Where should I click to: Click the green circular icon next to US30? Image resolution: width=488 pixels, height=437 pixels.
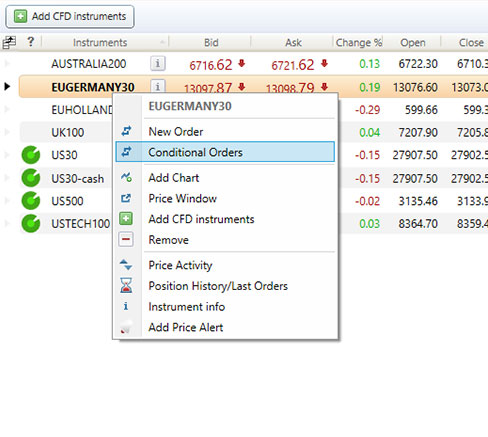click(x=31, y=155)
